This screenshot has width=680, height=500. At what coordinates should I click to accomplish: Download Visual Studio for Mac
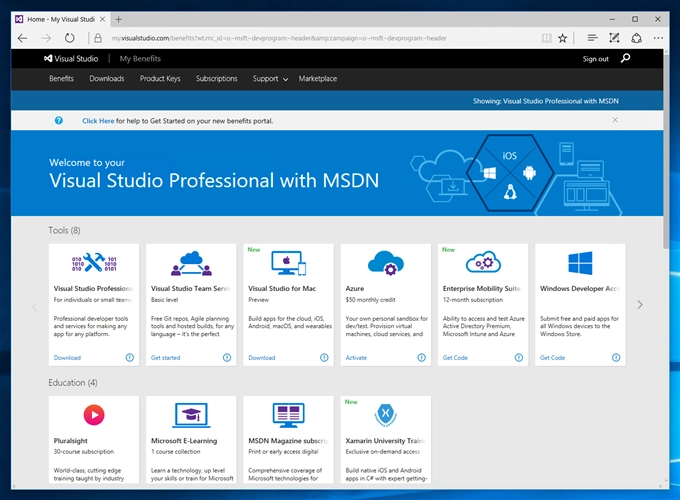[x=262, y=358]
